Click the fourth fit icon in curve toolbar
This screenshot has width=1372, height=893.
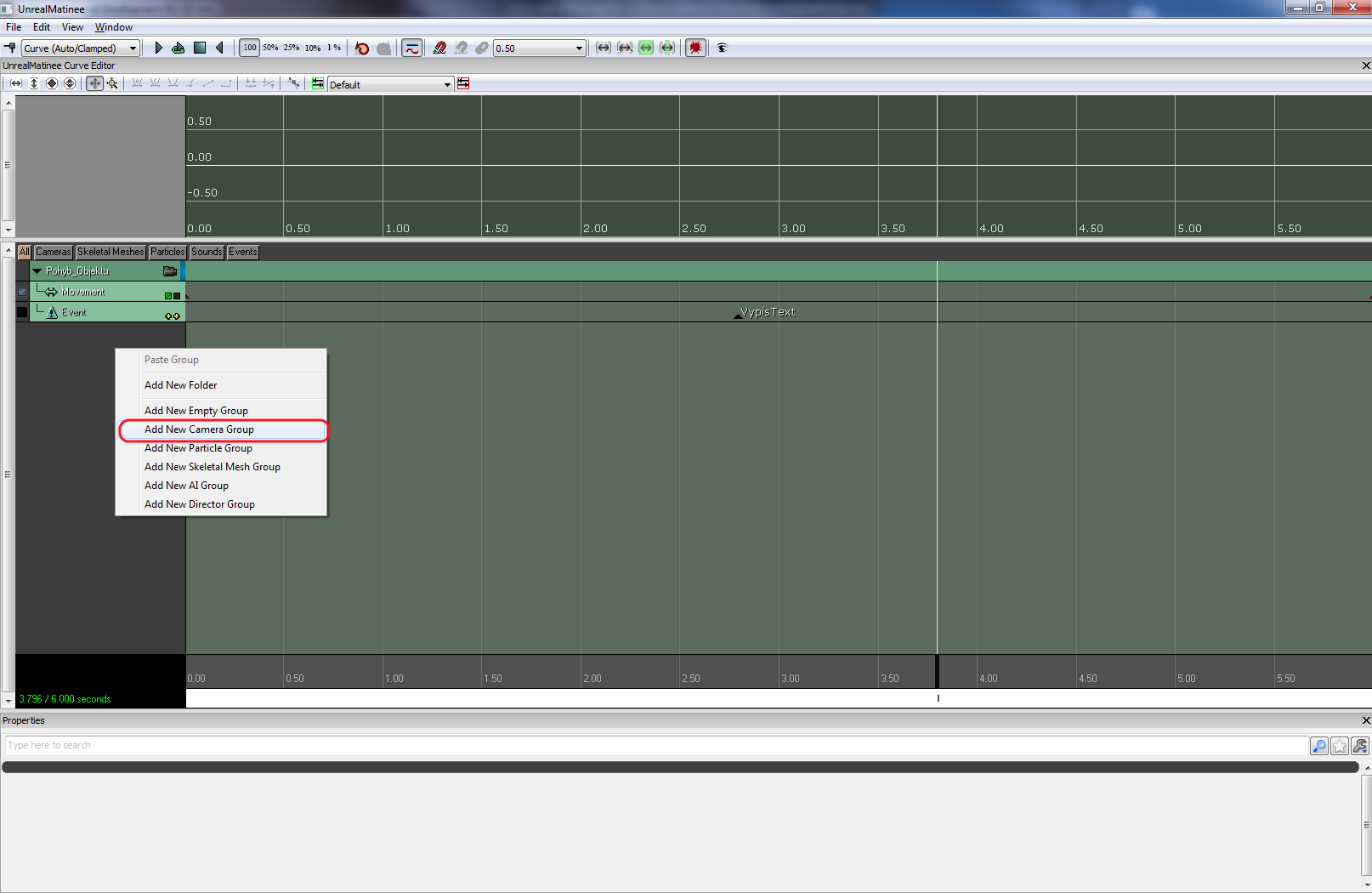(70, 83)
